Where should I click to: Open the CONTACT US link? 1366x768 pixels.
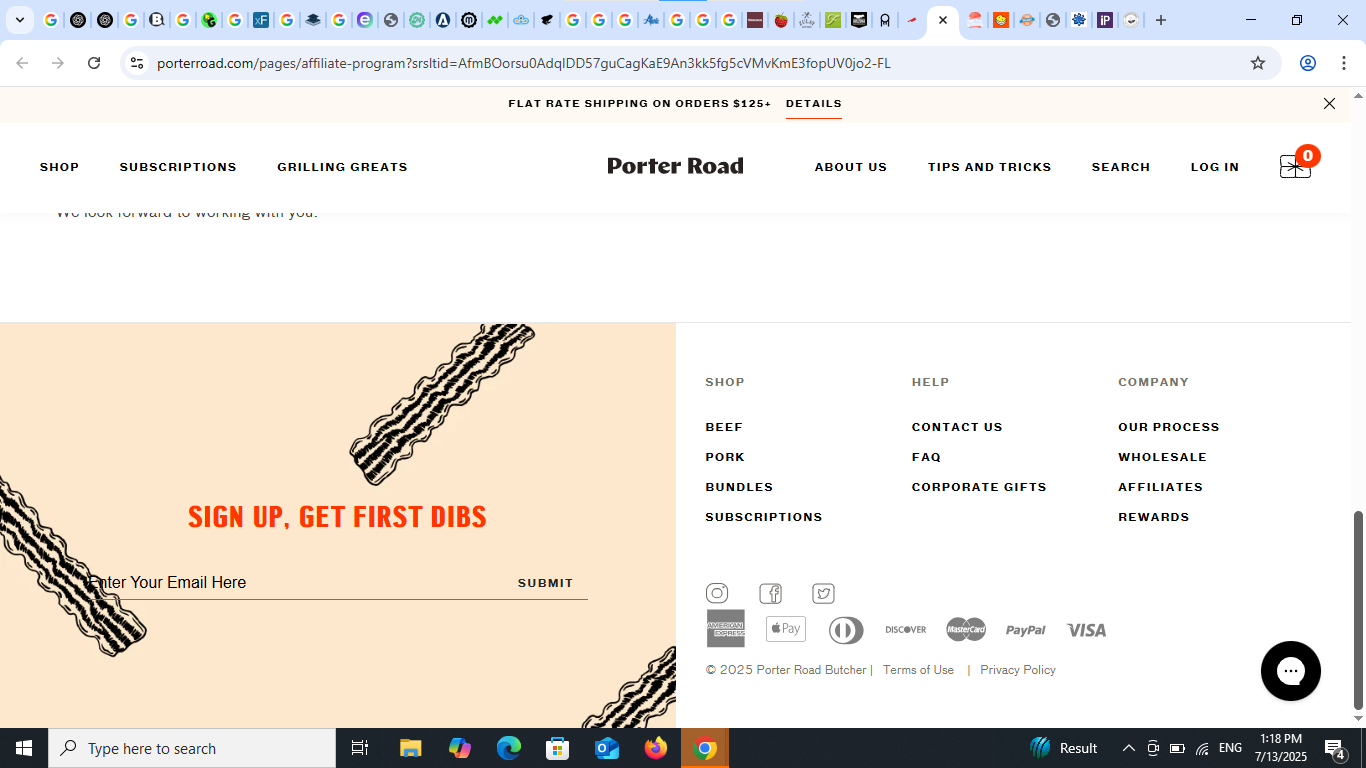[x=957, y=427]
